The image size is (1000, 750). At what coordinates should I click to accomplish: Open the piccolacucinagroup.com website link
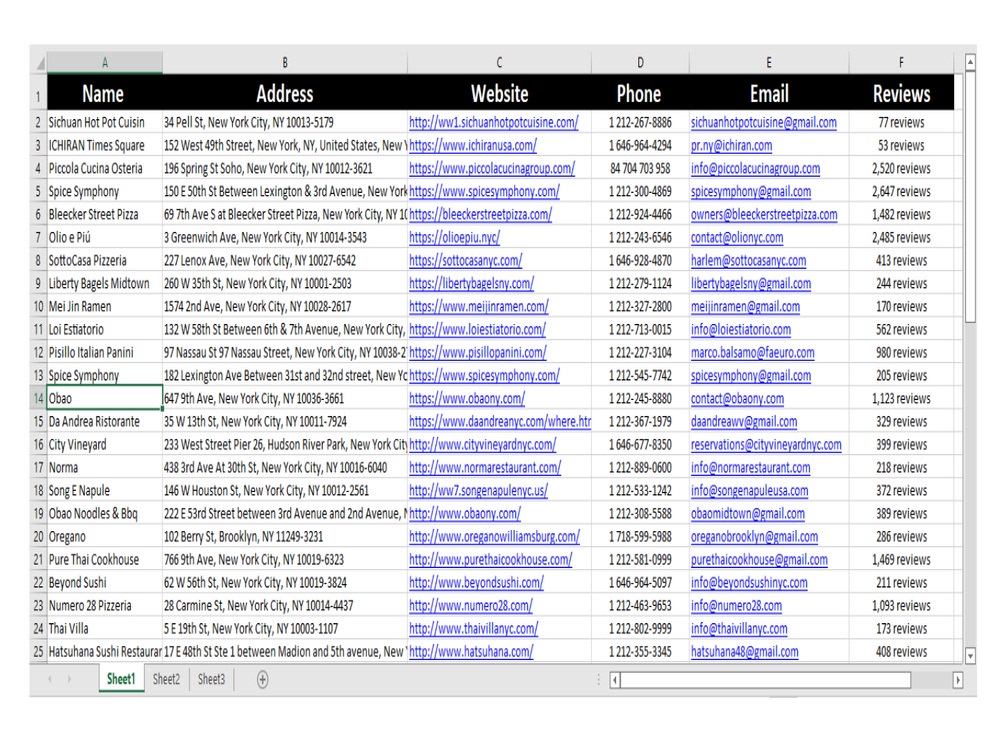(x=492, y=168)
